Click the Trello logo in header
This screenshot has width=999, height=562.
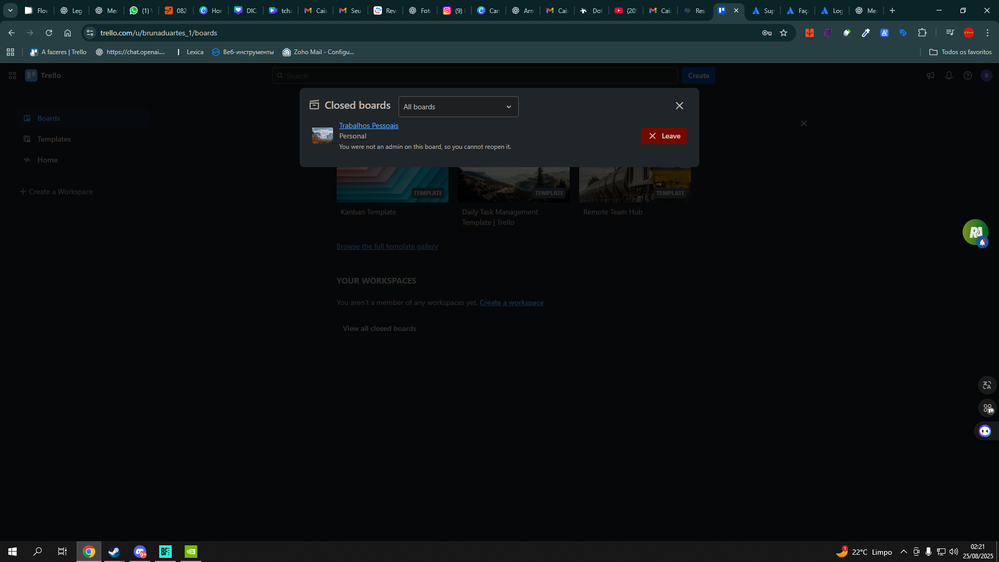(43, 75)
